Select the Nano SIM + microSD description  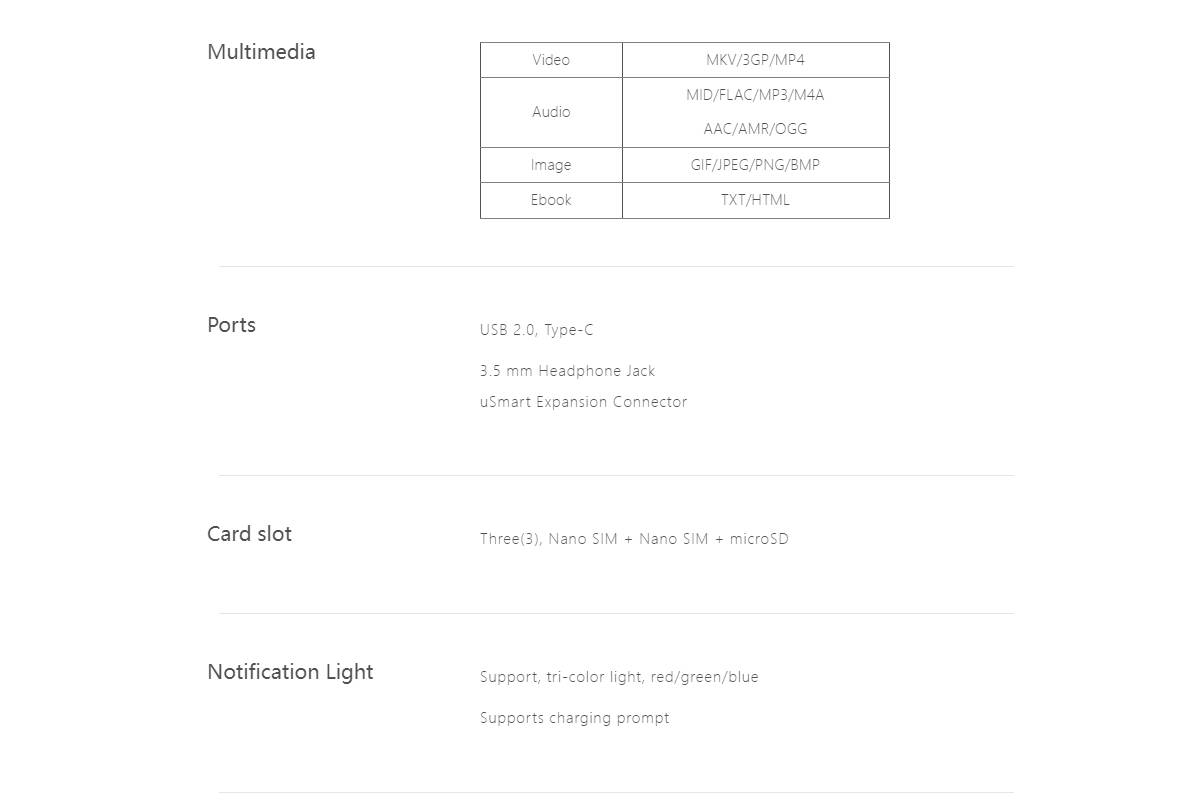634,539
